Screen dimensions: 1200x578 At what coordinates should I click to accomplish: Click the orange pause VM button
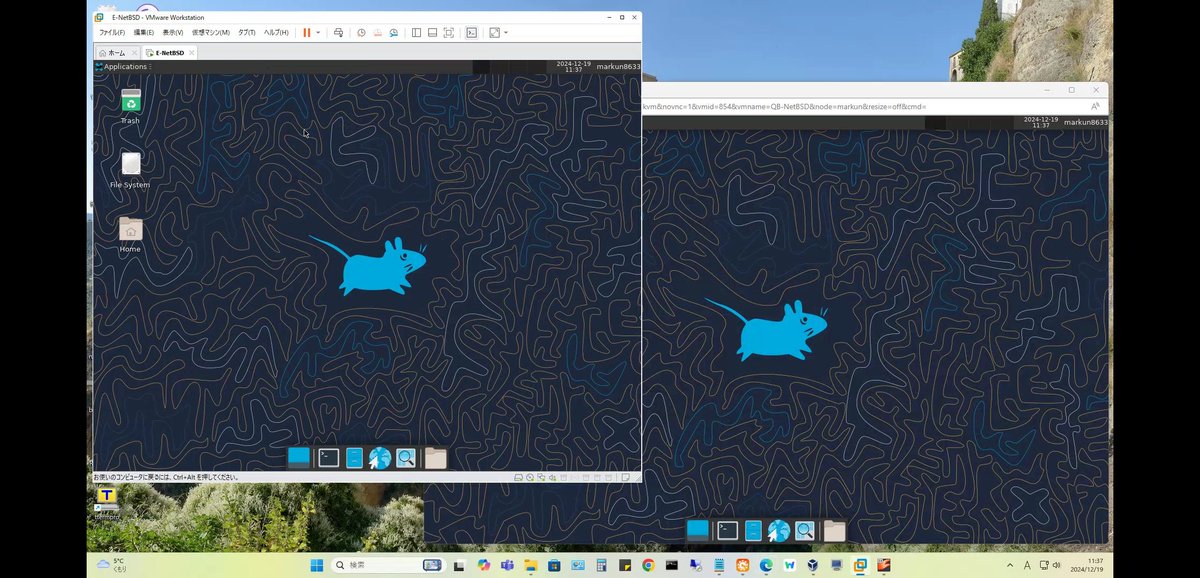[306, 32]
